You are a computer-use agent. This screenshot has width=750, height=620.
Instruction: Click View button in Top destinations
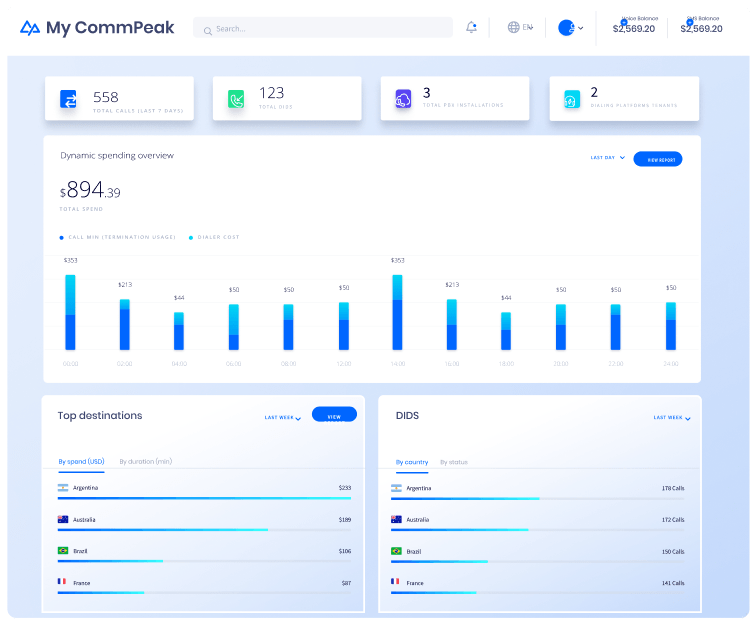tap(334, 414)
